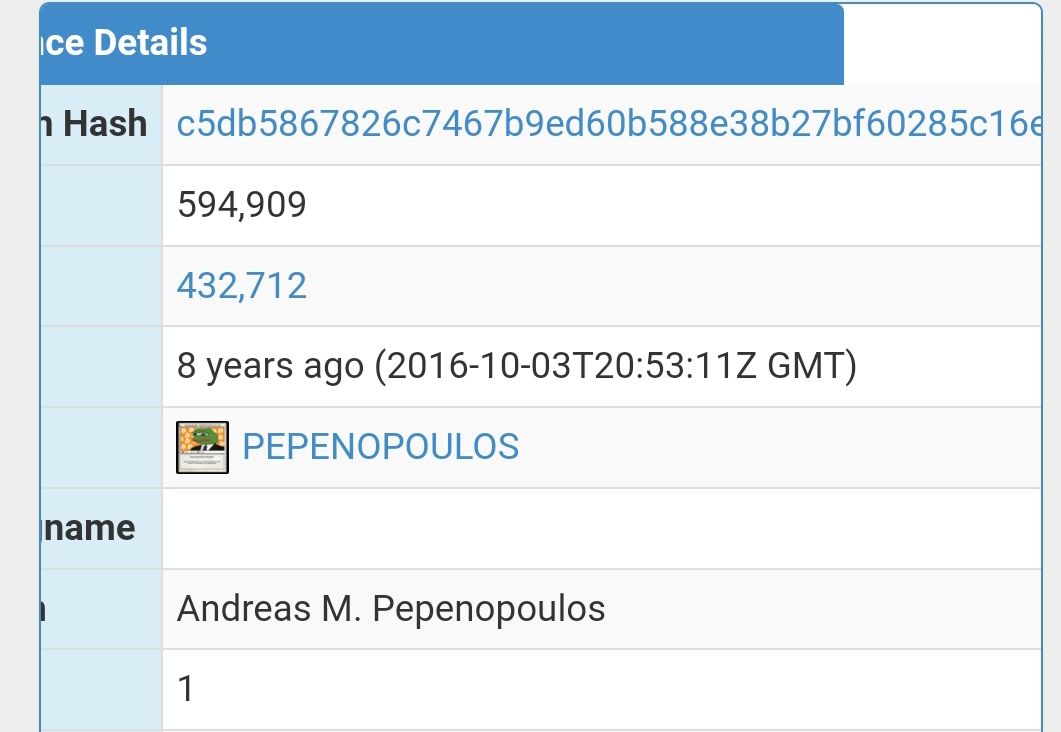Click the label cell beside the timestamp

pyautogui.click(x=101, y=367)
